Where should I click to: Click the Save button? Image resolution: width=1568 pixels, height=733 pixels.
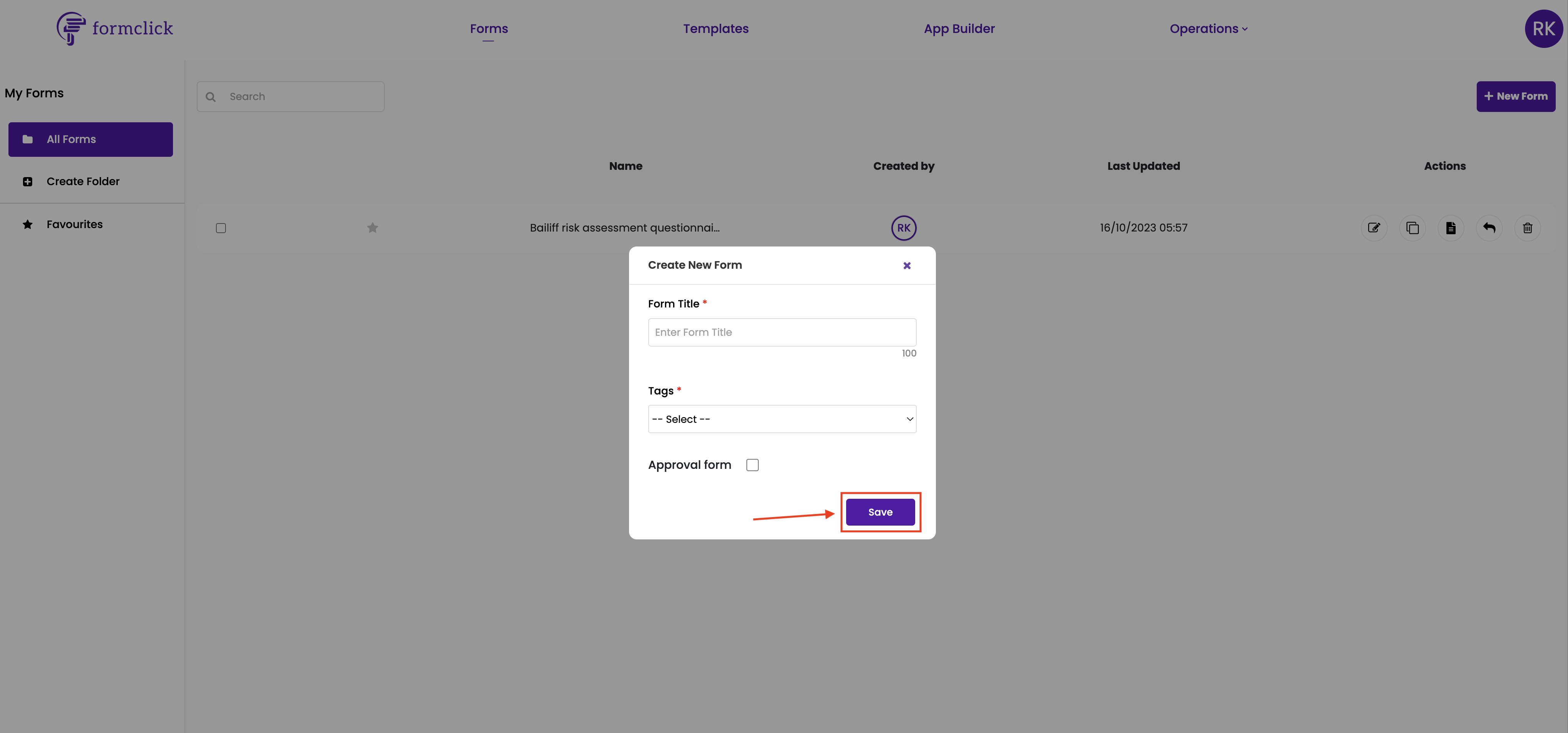click(x=880, y=512)
